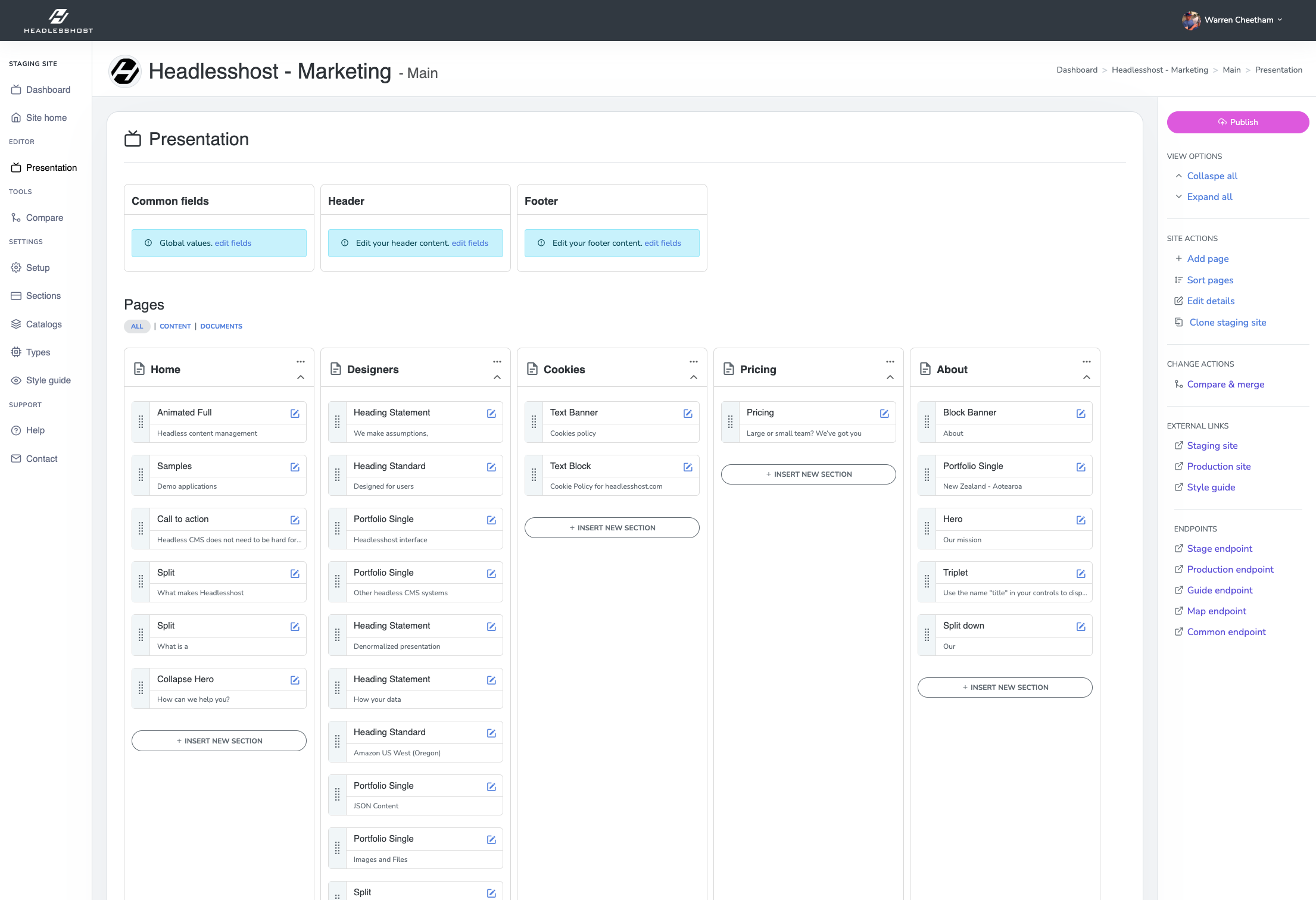Click edit fields link in Header box
Image resolution: width=1316 pixels, height=900 pixels.
(470, 243)
